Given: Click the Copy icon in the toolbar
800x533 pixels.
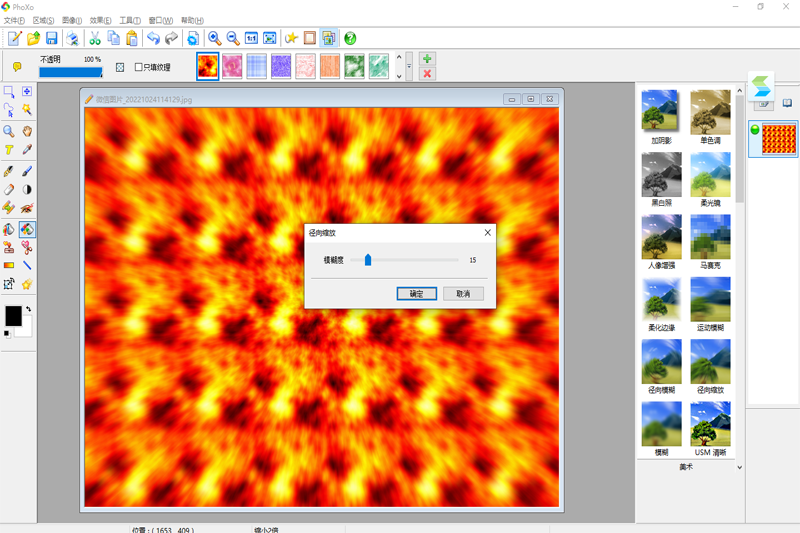Looking at the screenshot, I should [x=113, y=38].
